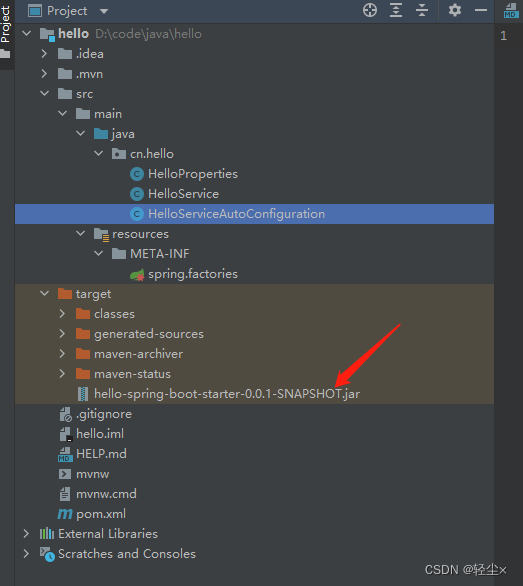
Task: Select the HelloService file name
Action: [x=184, y=194]
